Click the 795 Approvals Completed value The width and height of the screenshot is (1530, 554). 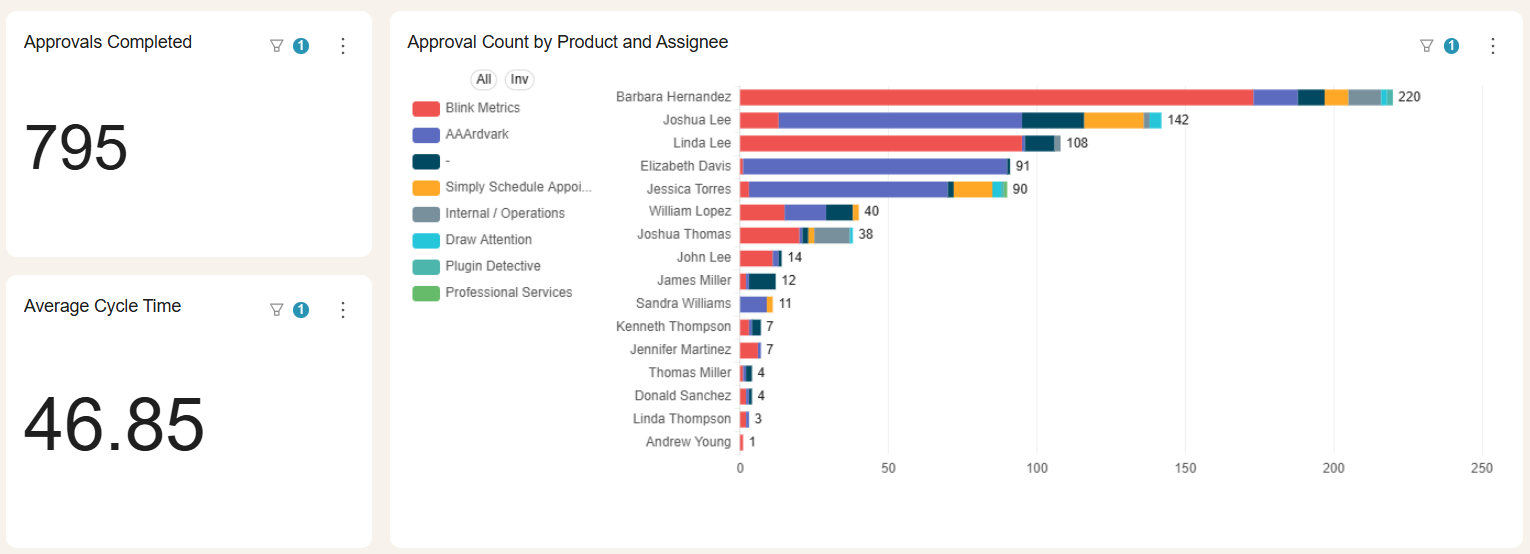point(76,149)
